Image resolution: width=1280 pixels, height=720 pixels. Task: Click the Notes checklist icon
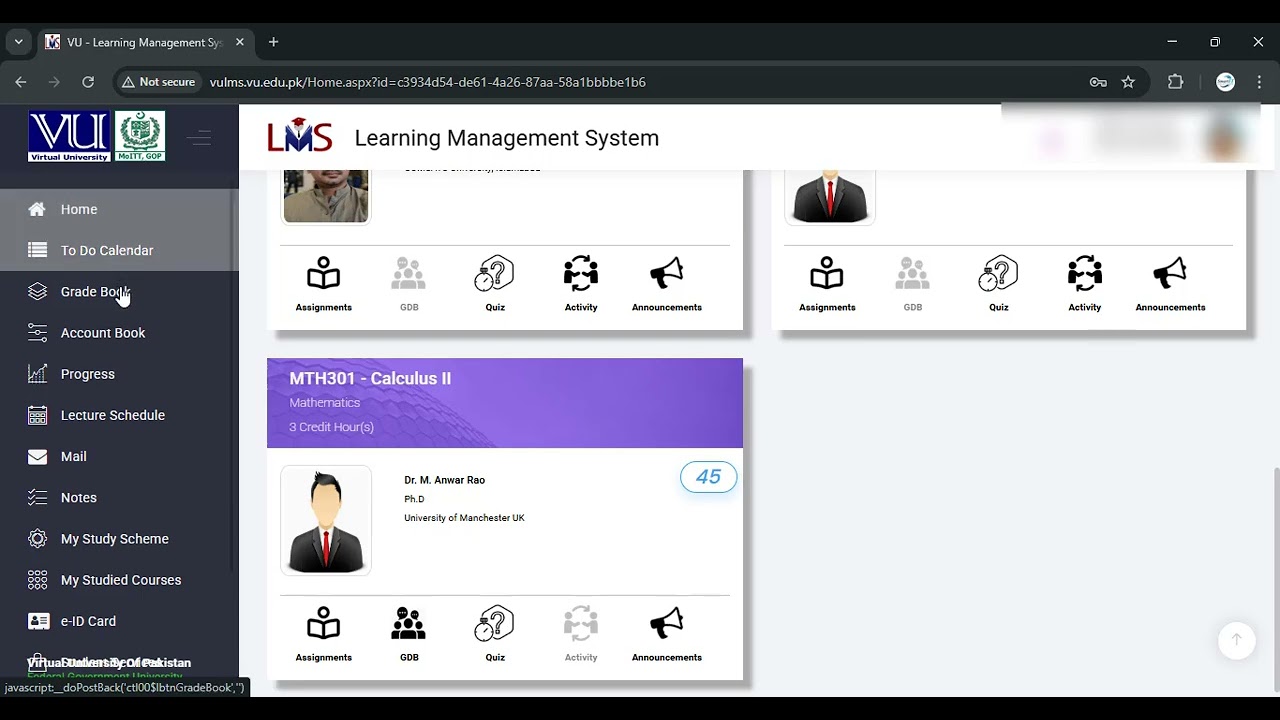[37, 497]
